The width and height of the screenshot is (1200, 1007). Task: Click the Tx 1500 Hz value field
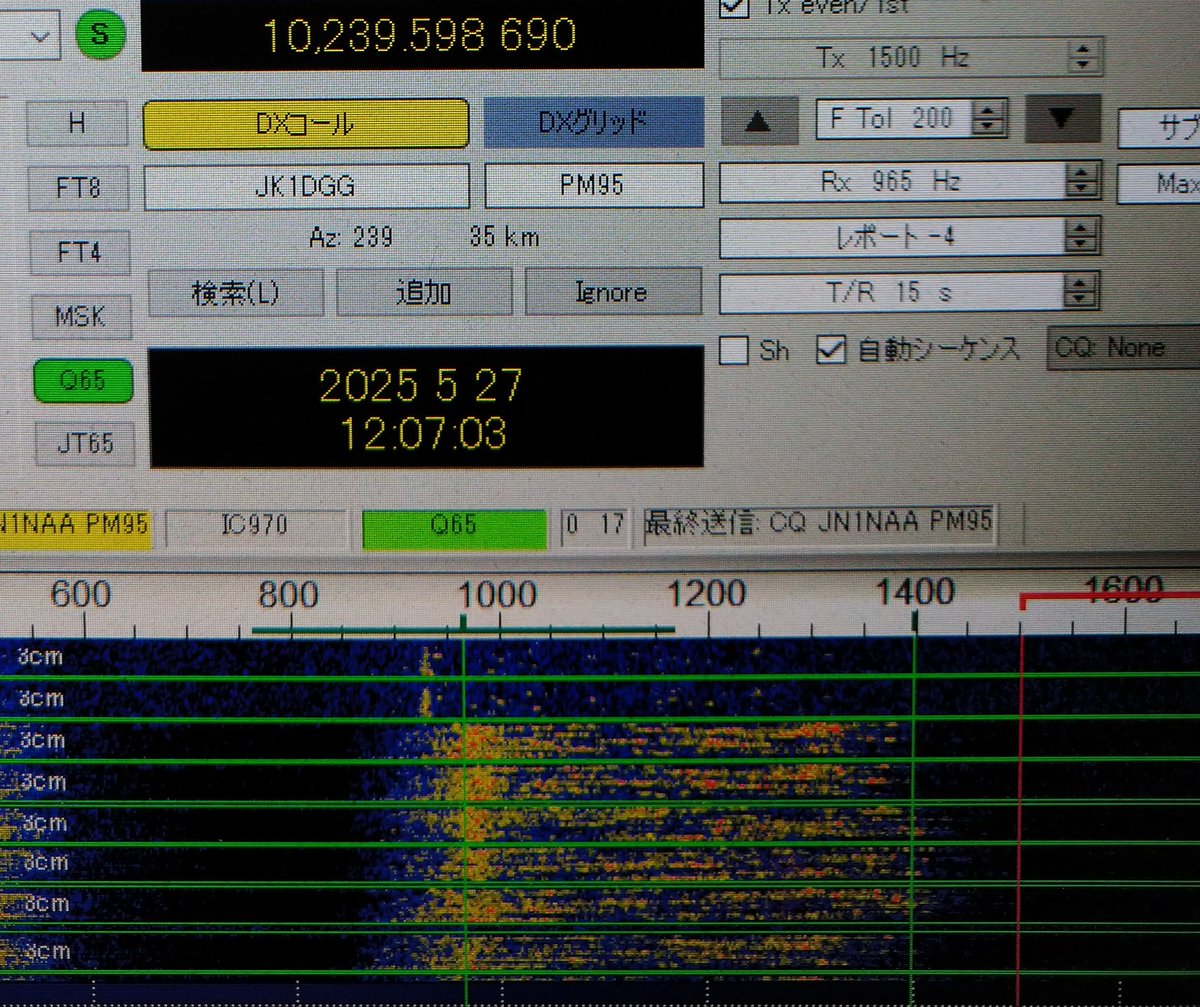pyautogui.click(x=895, y=57)
